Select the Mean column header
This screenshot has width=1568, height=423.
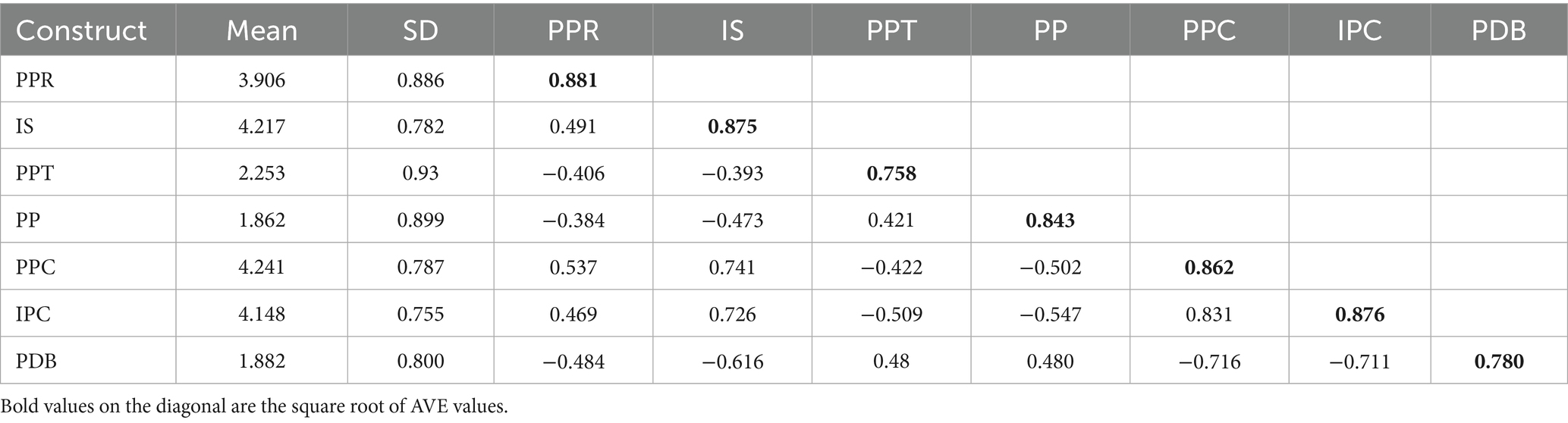[262, 30]
